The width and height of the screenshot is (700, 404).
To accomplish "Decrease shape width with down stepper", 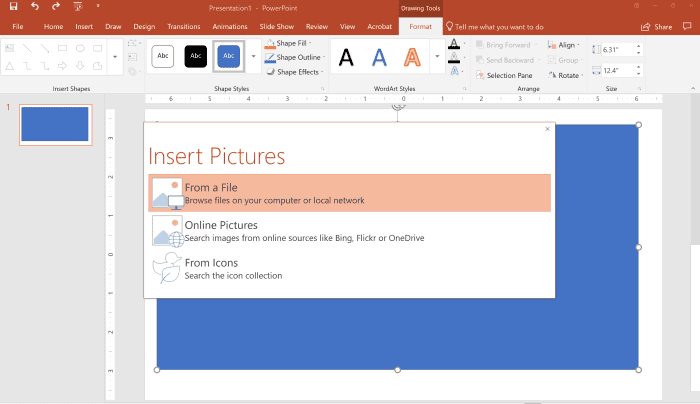I will coord(639,73).
